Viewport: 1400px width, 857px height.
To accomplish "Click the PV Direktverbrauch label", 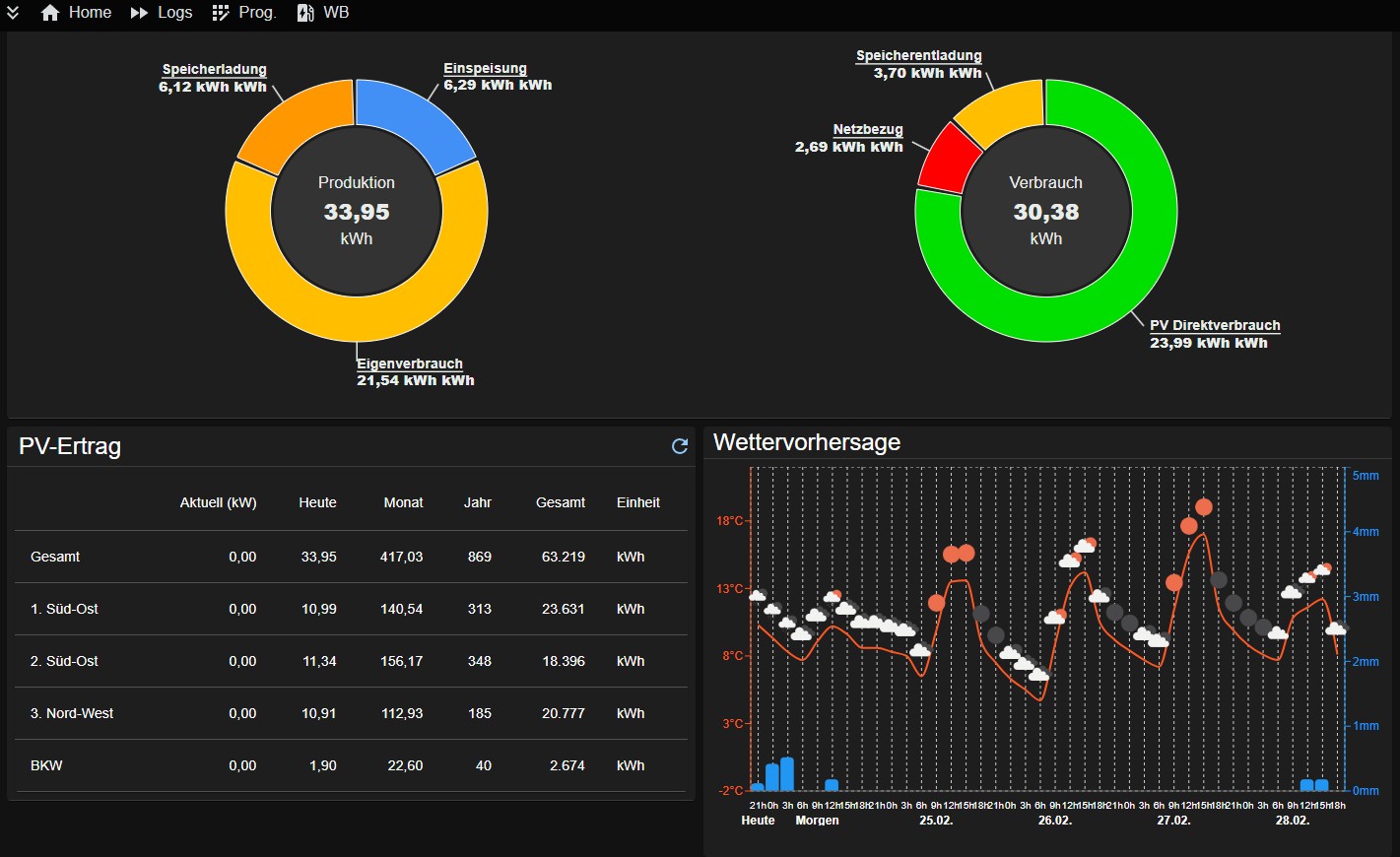I will click(x=1216, y=325).
